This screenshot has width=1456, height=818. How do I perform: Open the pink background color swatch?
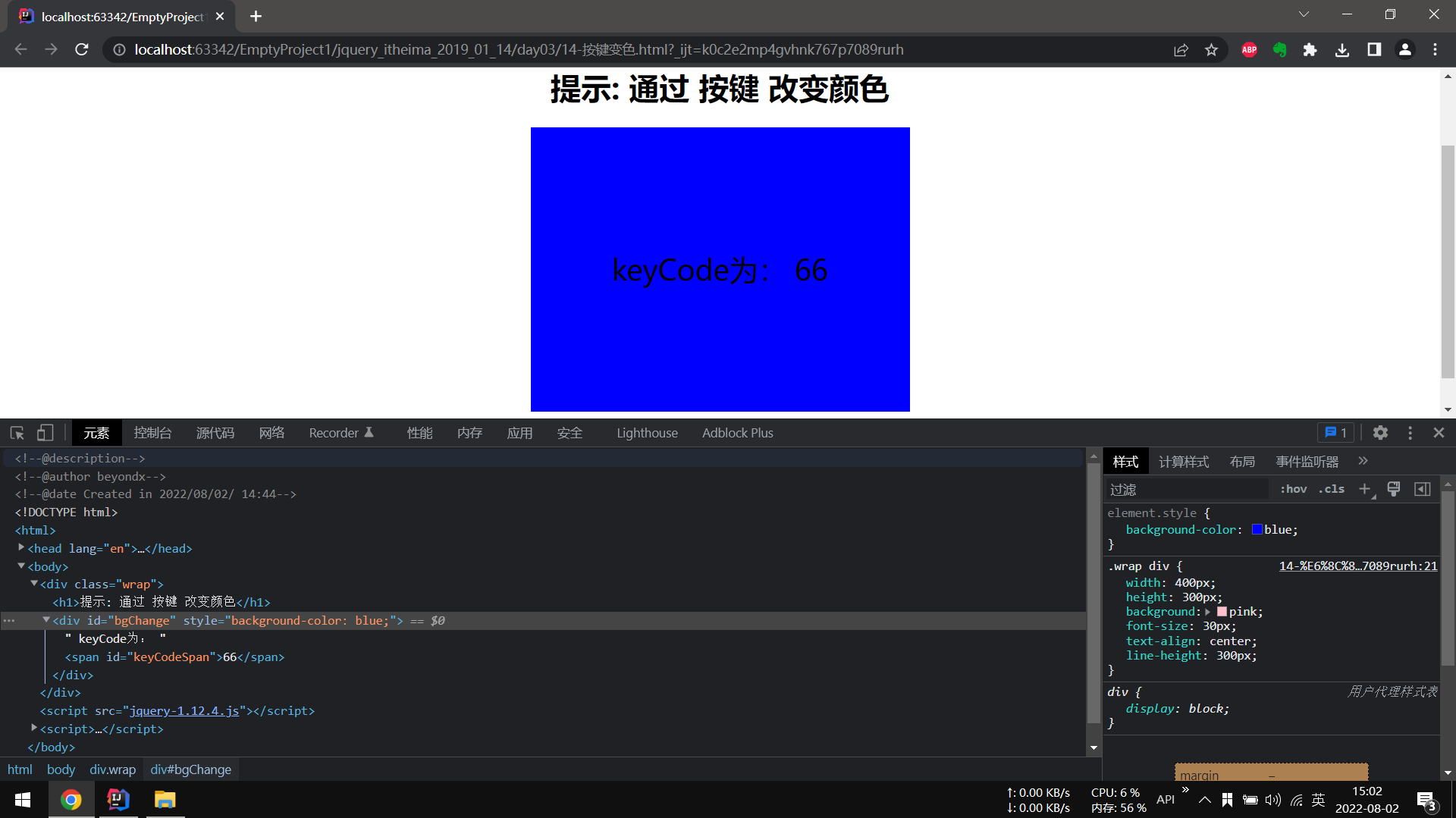(1222, 612)
